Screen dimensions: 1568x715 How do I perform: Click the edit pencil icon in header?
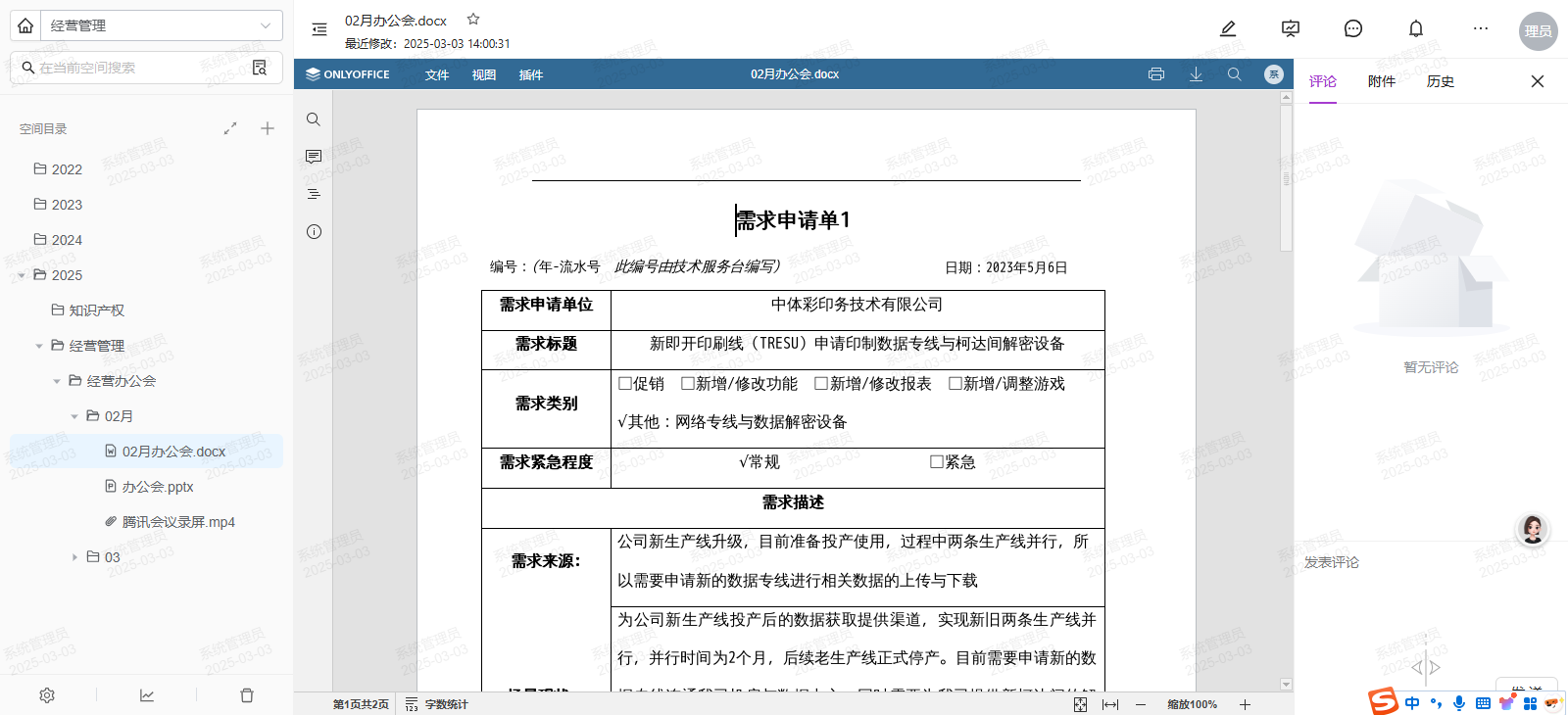[x=1228, y=28]
